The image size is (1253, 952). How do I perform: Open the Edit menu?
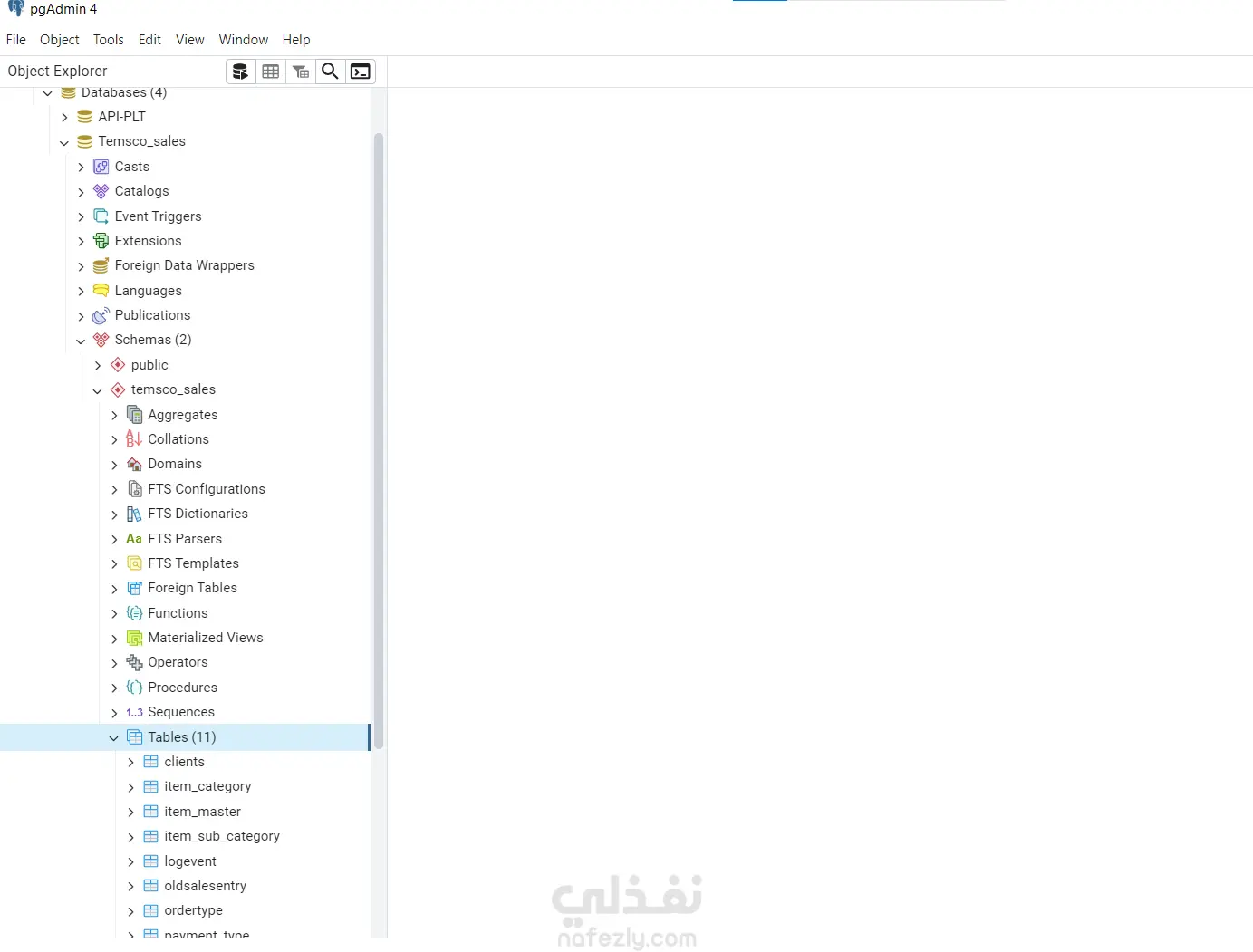pos(149,40)
